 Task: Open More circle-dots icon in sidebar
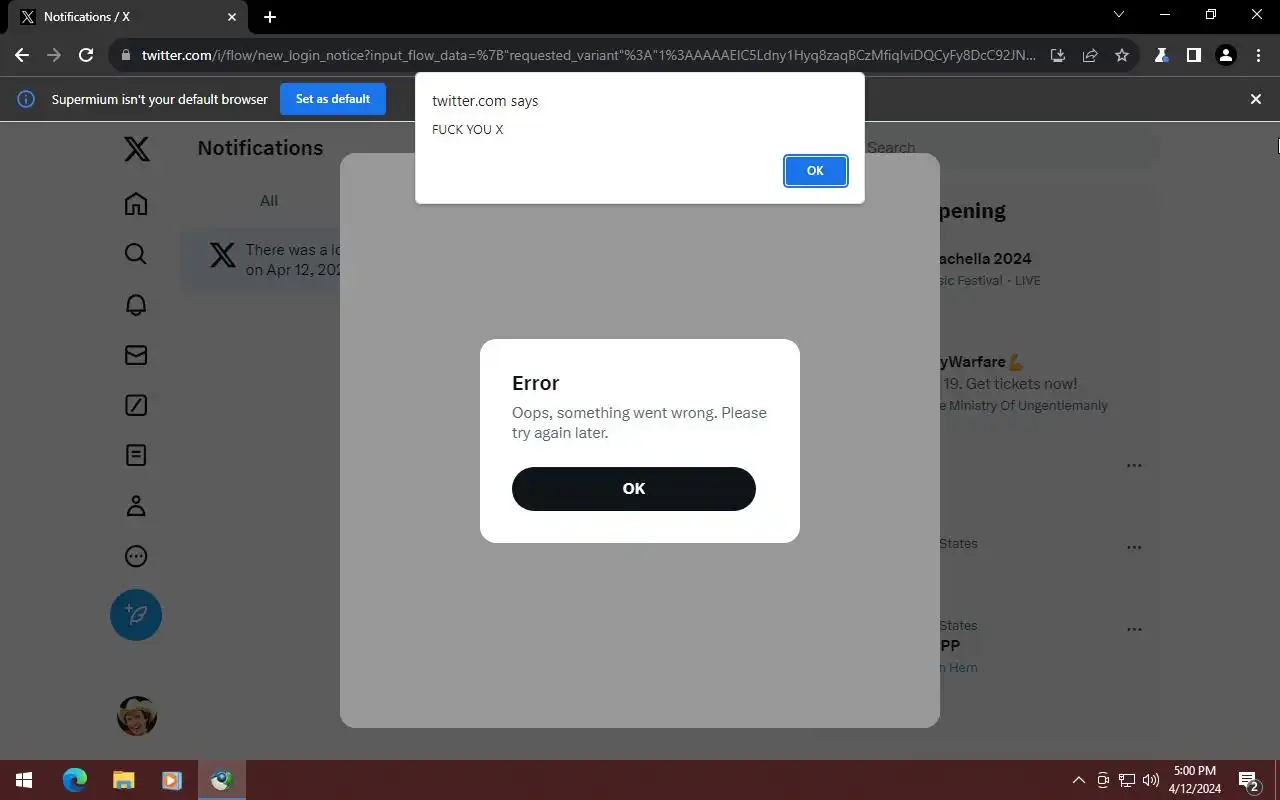coord(136,556)
